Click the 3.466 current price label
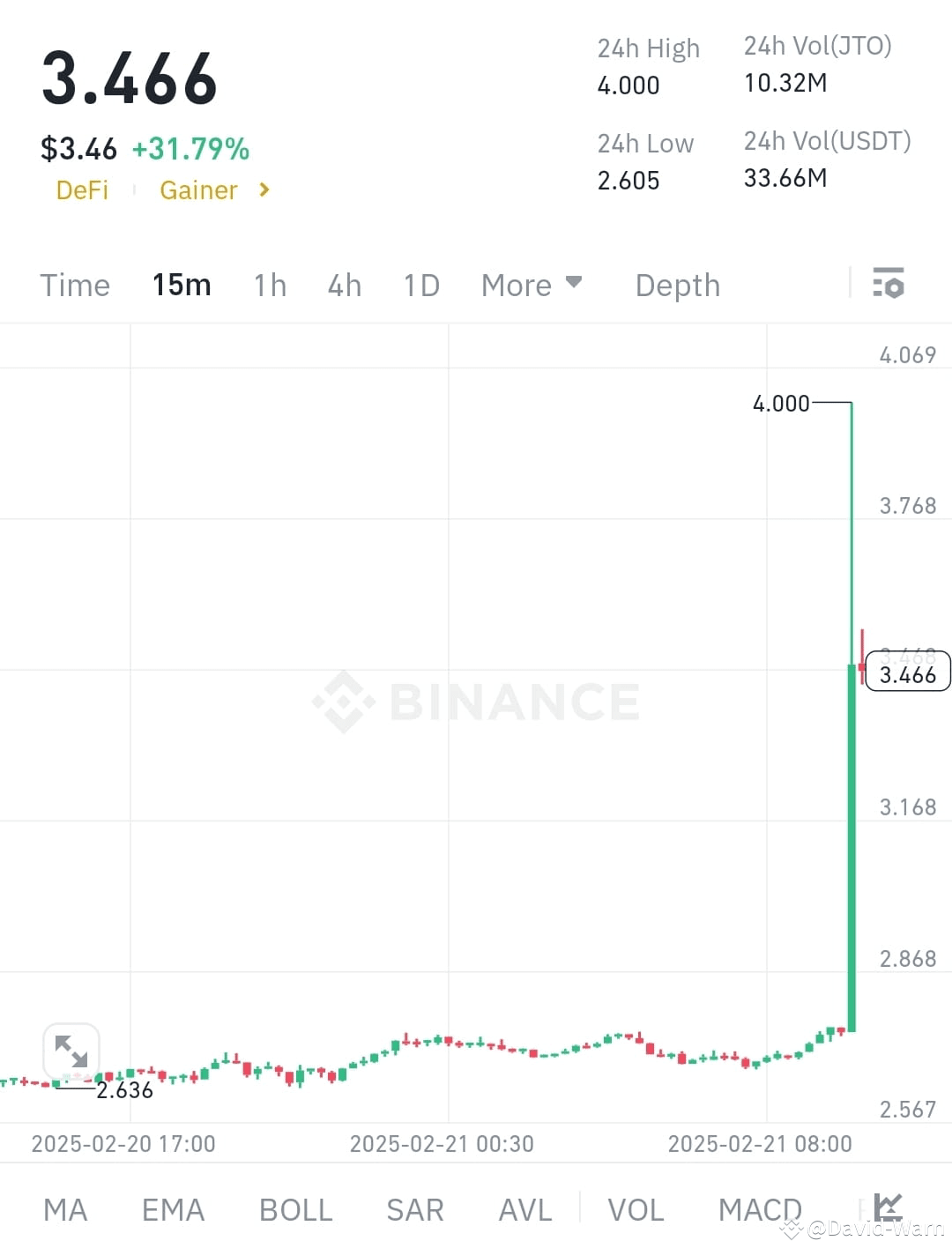This screenshot has height=1248, width=952. coord(908,672)
